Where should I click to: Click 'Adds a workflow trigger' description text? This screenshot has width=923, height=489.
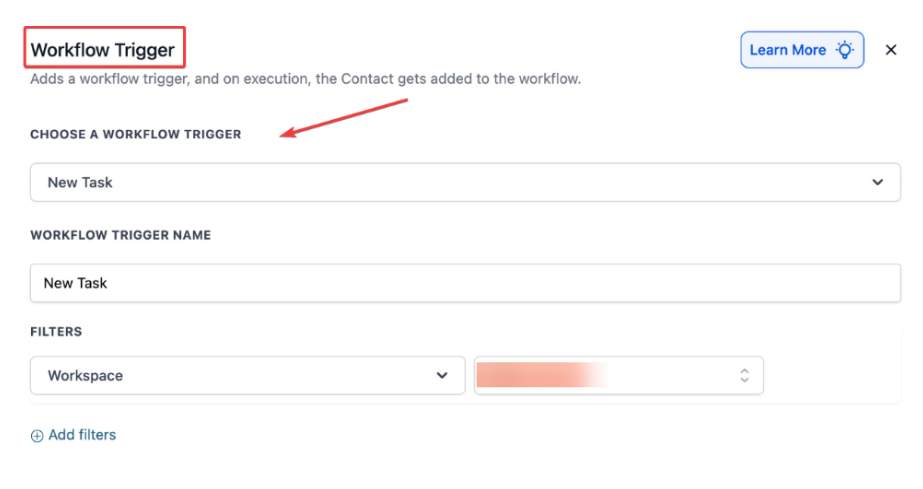(x=110, y=78)
